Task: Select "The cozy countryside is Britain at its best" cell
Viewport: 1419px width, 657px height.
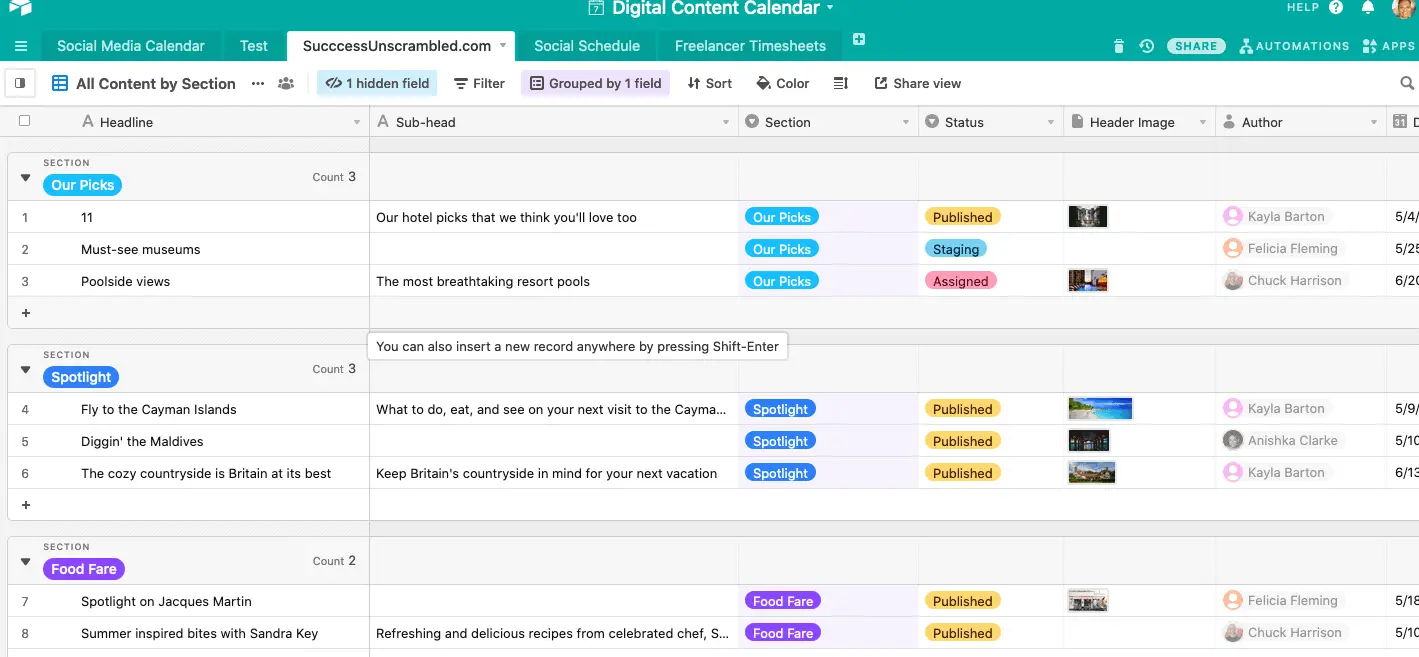Action: click(x=206, y=474)
